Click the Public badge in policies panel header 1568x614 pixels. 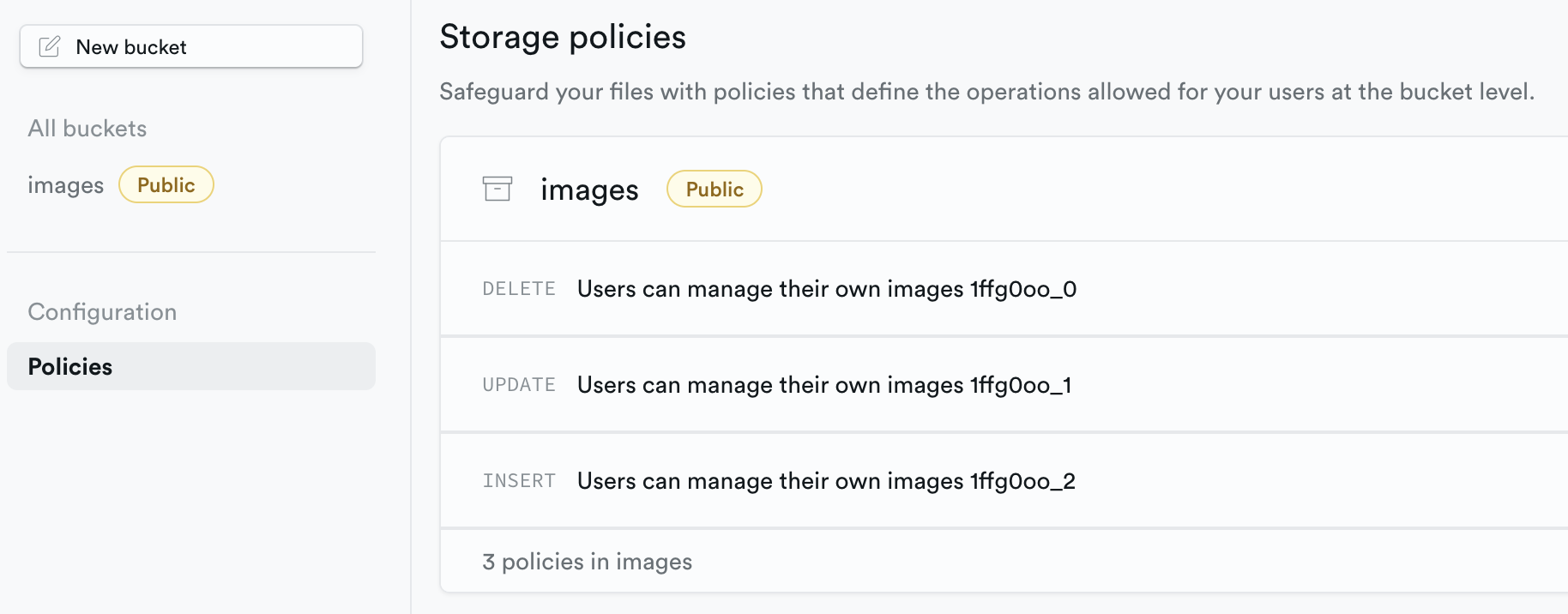[715, 190]
